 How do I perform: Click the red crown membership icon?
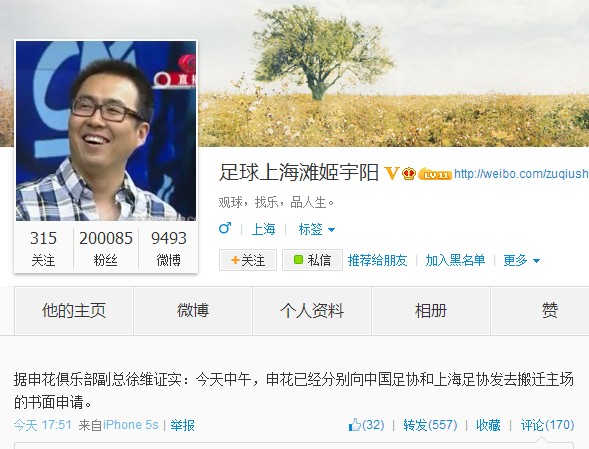[x=409, y=174]
